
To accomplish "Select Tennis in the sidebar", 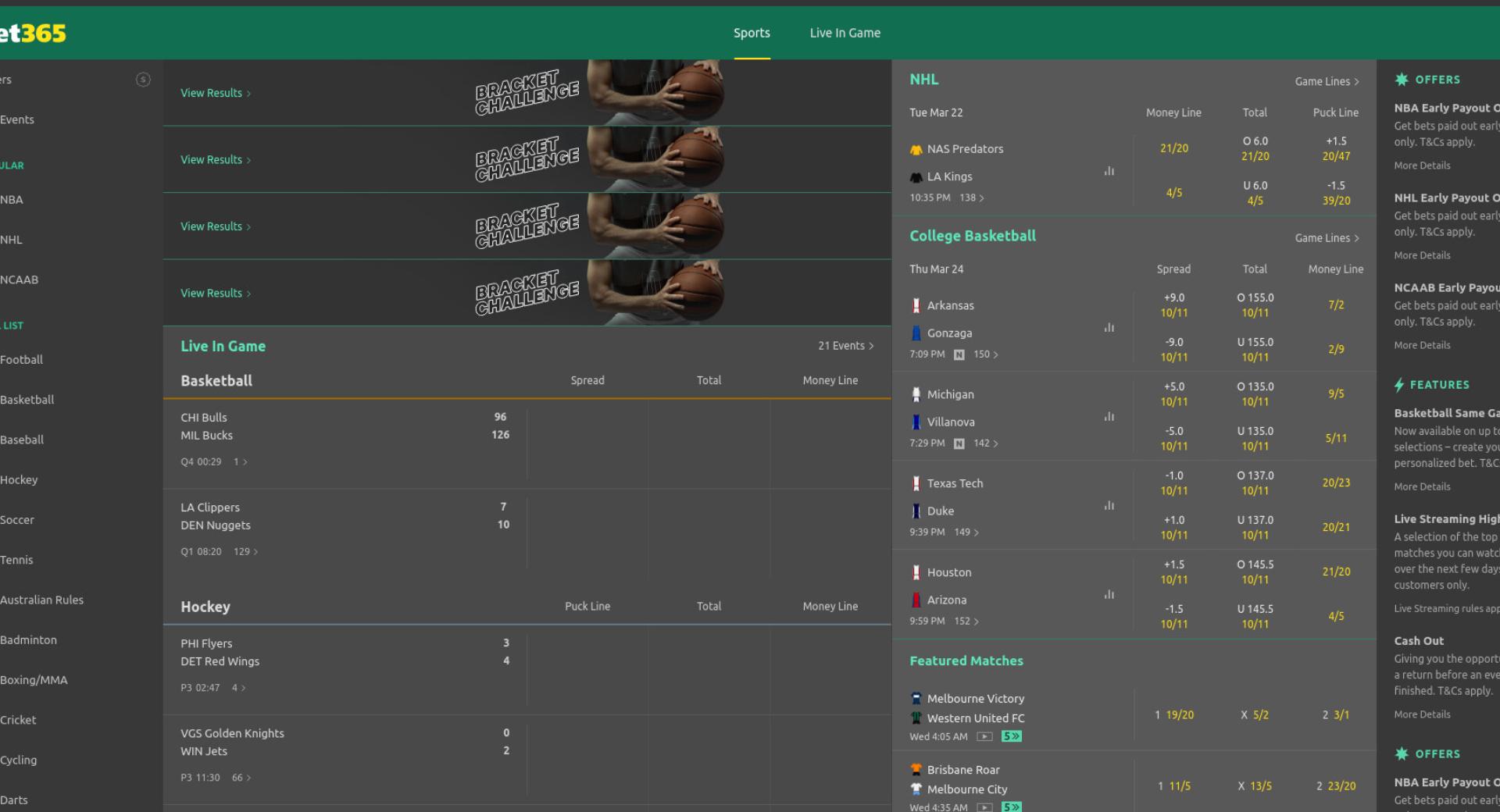I will click(x=16, y=560).
